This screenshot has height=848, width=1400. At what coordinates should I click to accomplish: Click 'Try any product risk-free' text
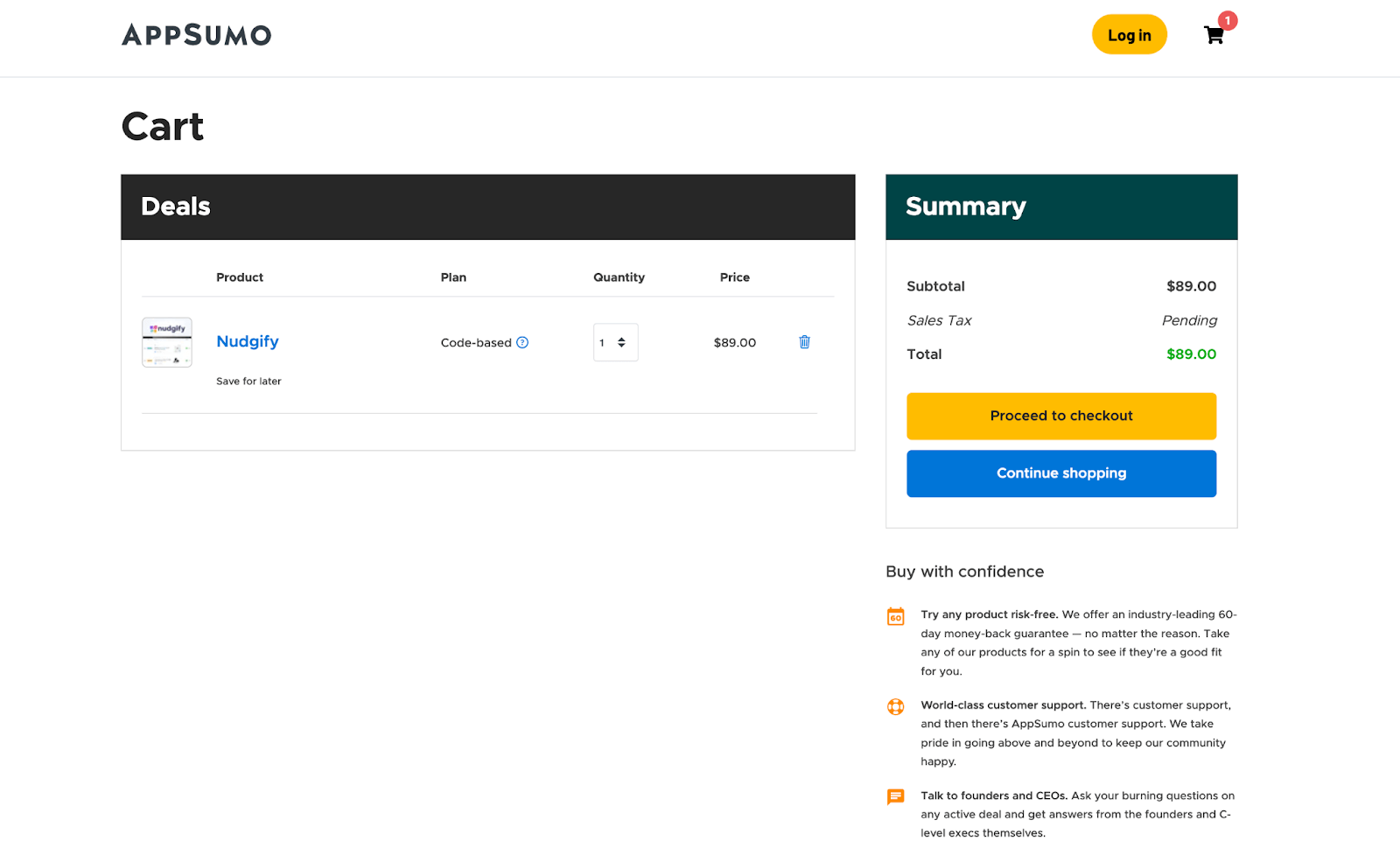tap(989, 614)
